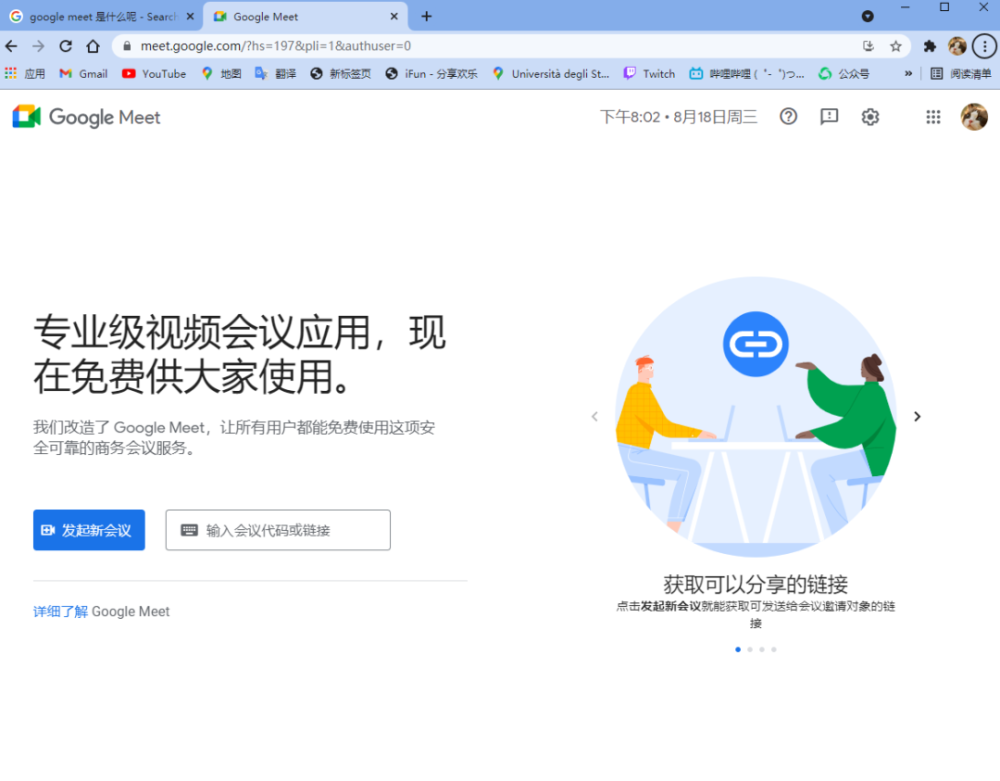
Task: Open Chrome profile avatar in toolbar
Action: tap(957, 46)
